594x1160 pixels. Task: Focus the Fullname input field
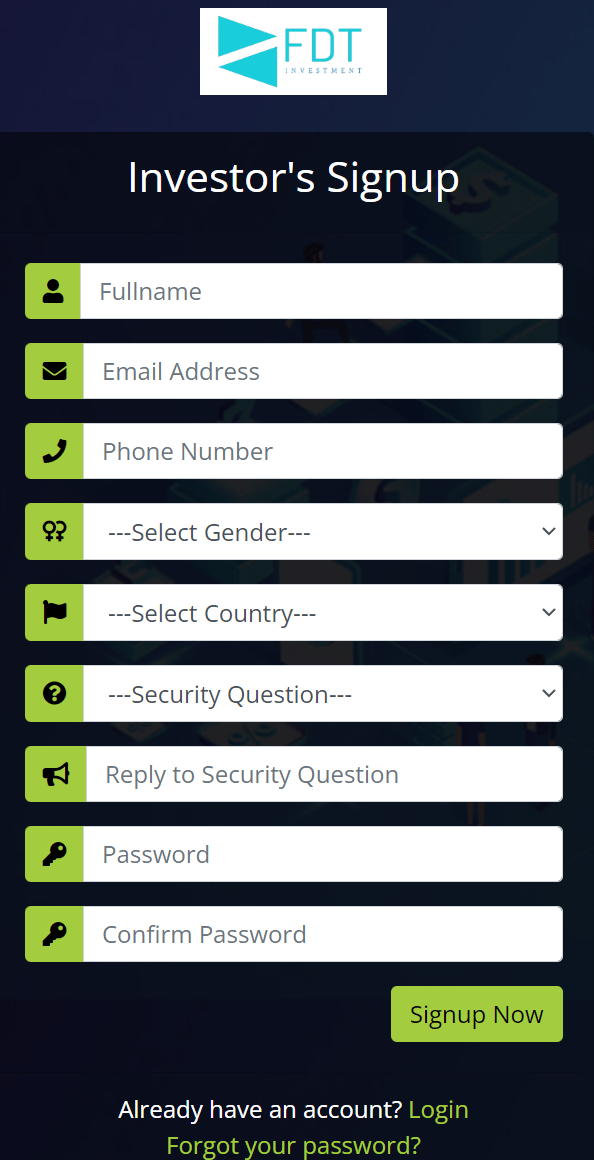(x=321, y=291)
